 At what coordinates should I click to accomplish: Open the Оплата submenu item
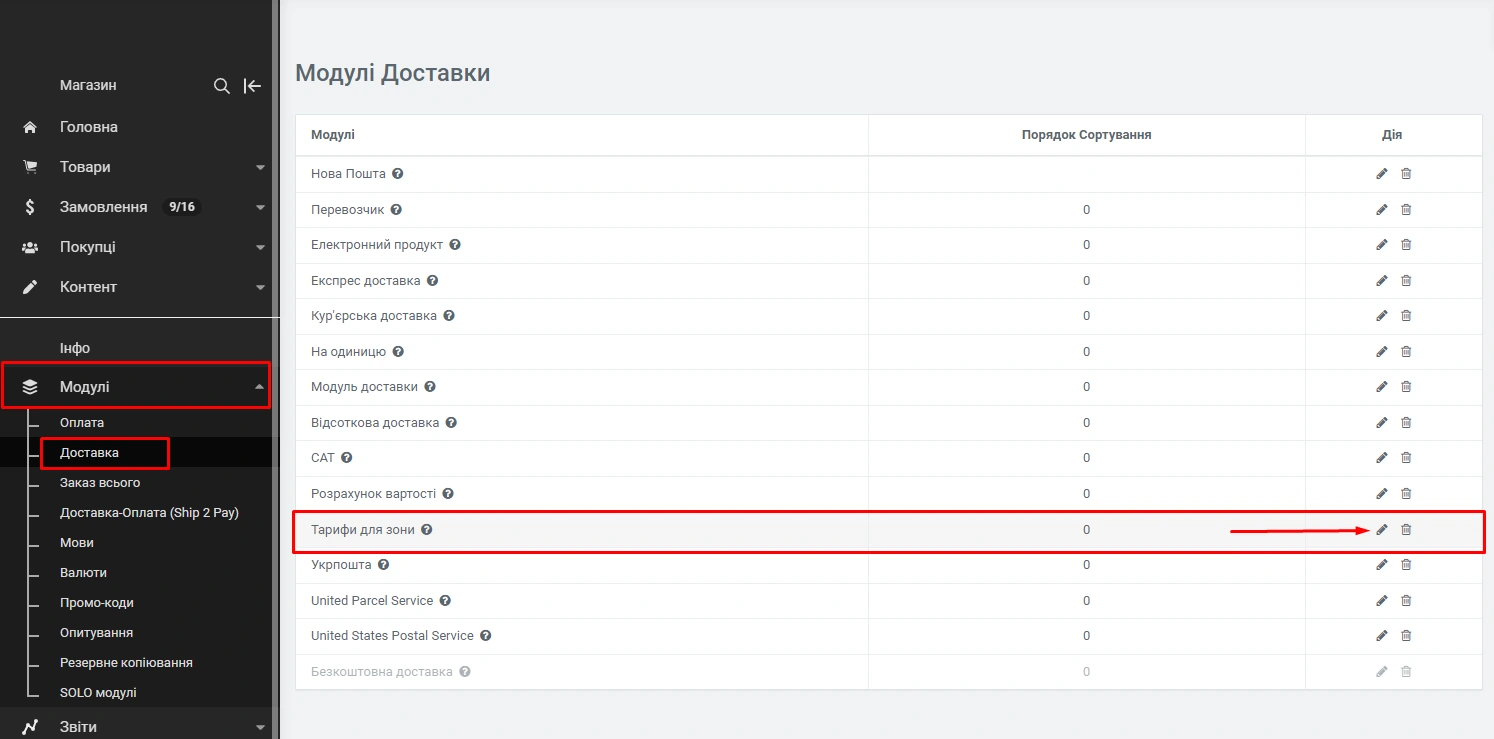pyautogui.click(x=82, y=423)
